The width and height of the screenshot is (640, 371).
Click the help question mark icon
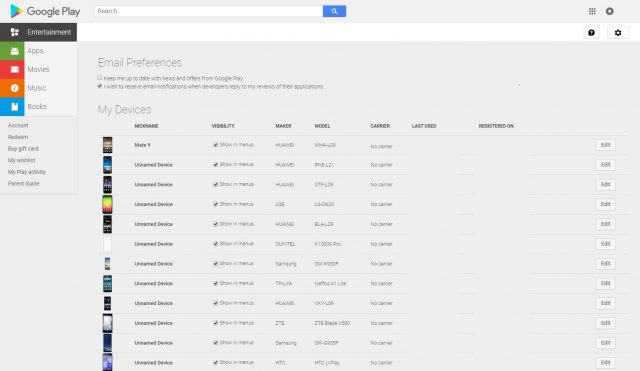[x=591, y=33]
